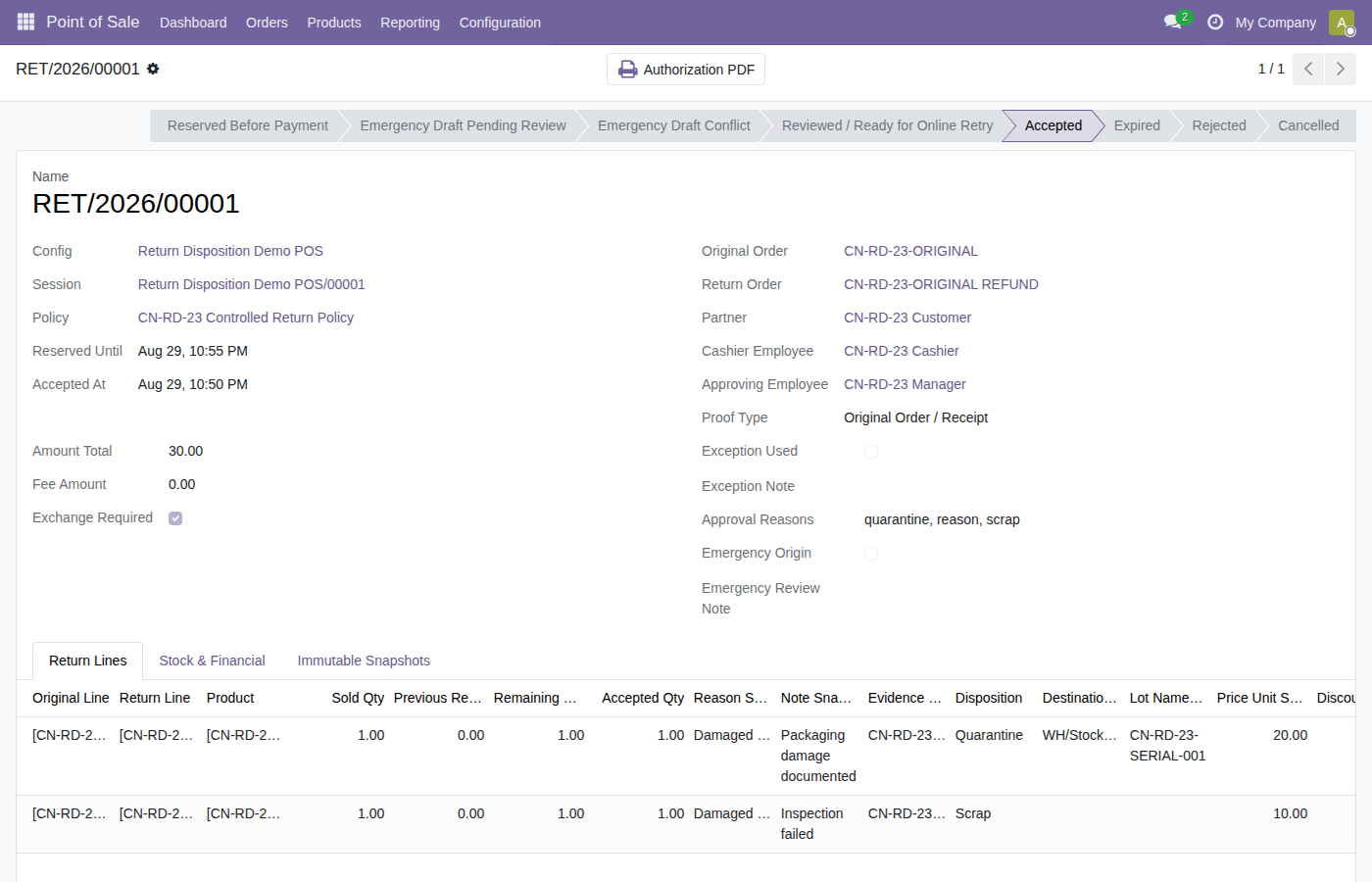Viewport: 1372px width, 882px height.
Task: Switch company via My Company
Action: pos(1276,23)
